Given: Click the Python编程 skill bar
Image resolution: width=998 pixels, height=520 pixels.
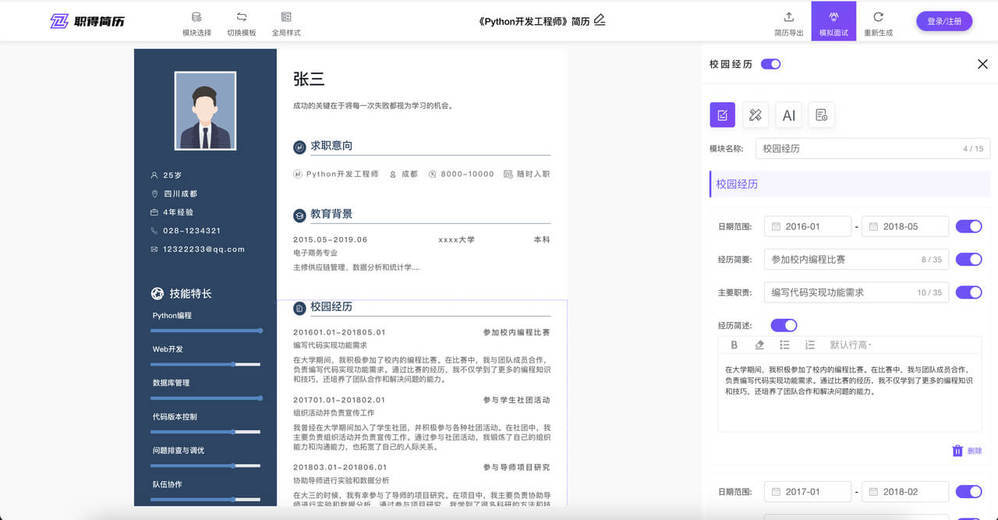Looking at the screenshot, I should coord(206,330).
